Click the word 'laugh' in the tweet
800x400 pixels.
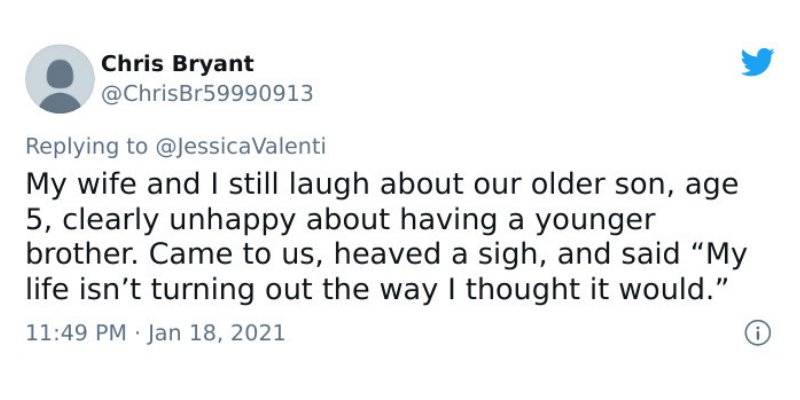pos(329,185)
